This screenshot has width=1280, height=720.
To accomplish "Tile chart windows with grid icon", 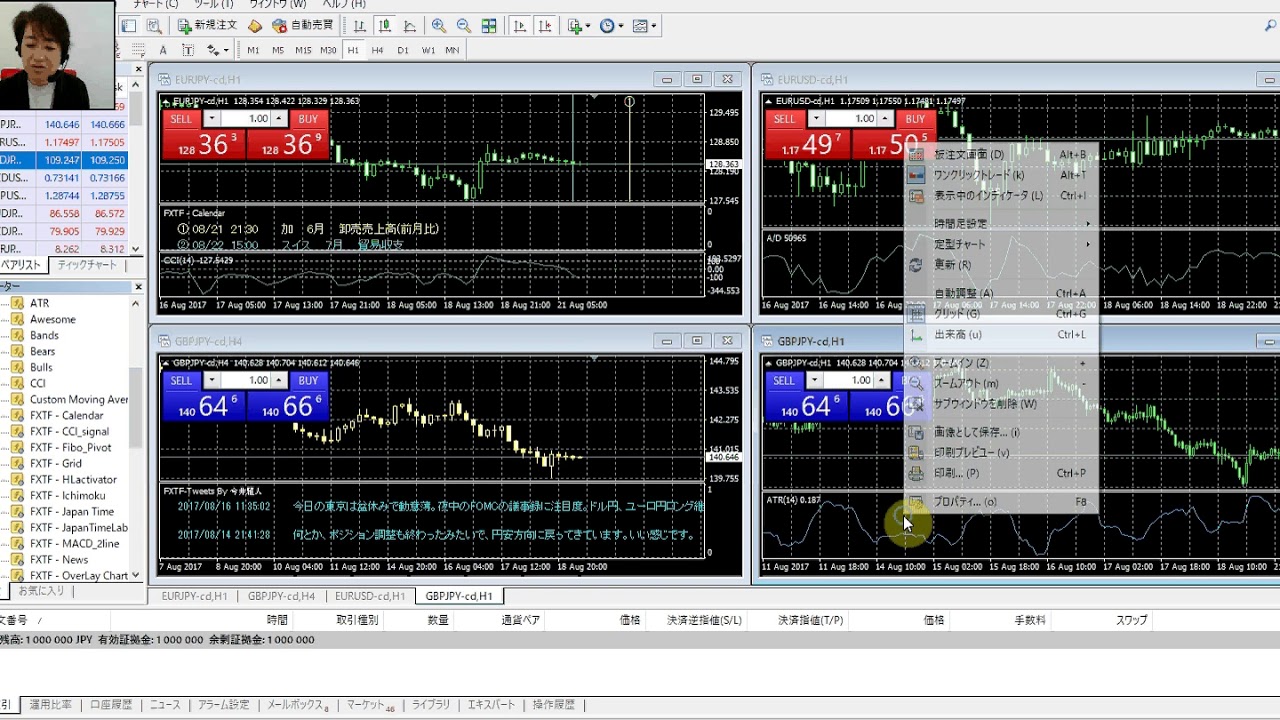I will pyautogui.click(x=489, y=26).
